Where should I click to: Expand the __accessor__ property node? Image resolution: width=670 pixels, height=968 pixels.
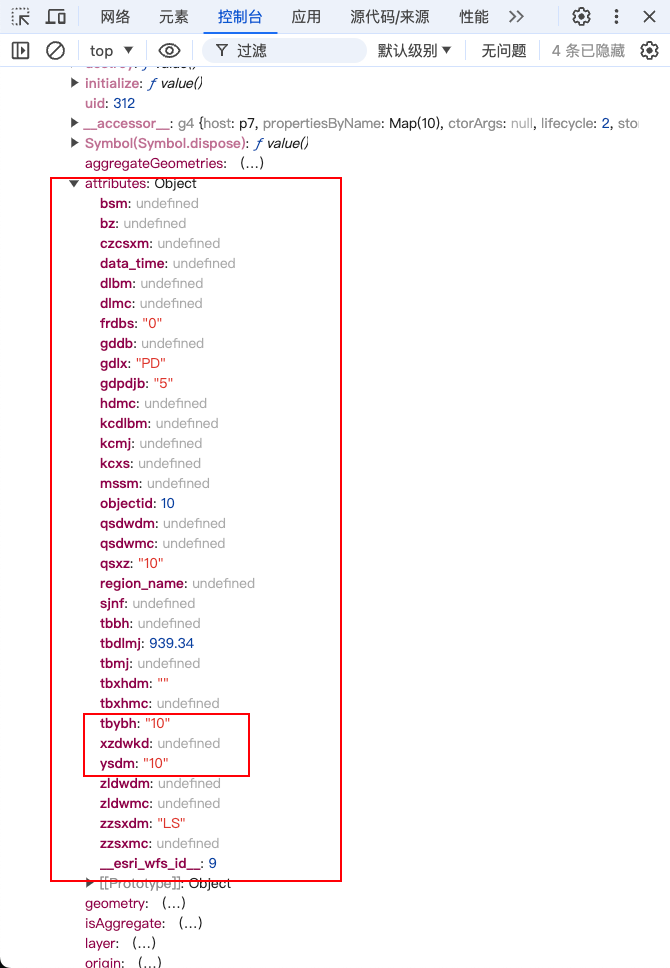coord(75,123)
